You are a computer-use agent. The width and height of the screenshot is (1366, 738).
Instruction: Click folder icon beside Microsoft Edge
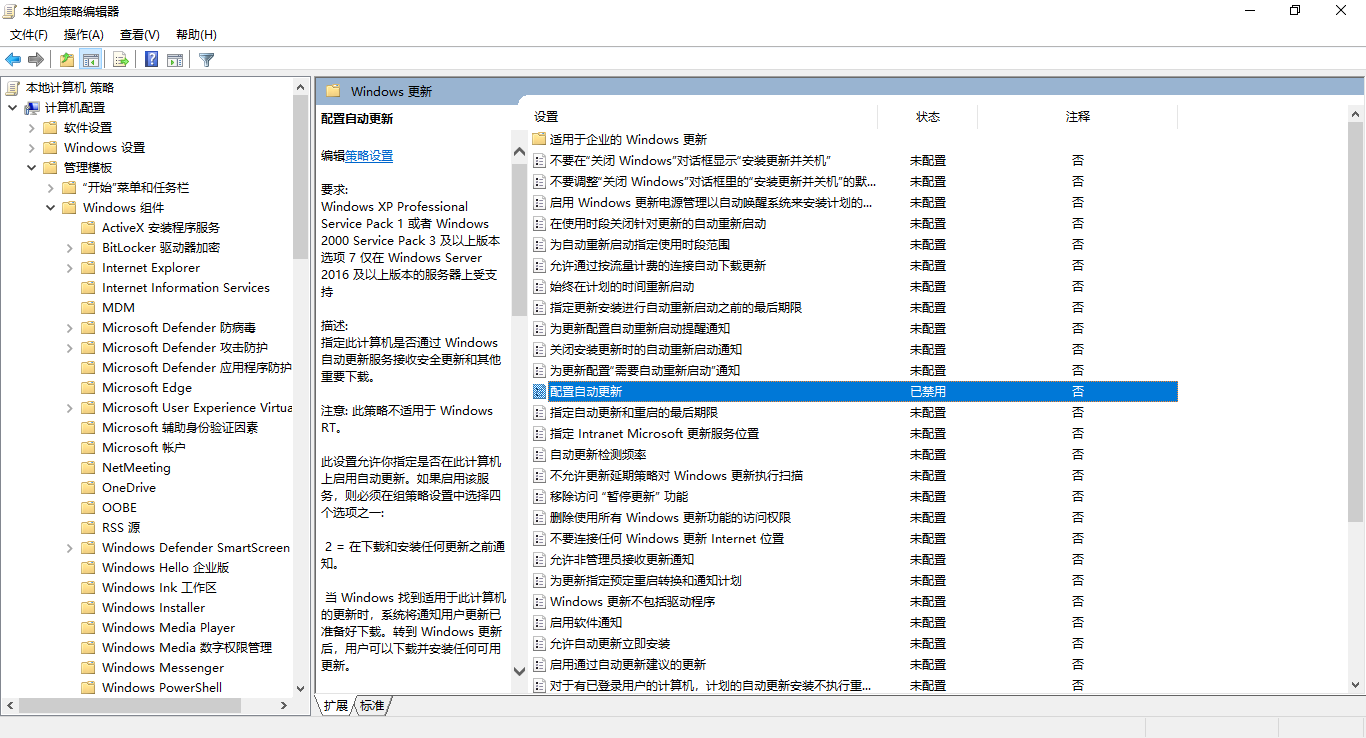[89, 388]
